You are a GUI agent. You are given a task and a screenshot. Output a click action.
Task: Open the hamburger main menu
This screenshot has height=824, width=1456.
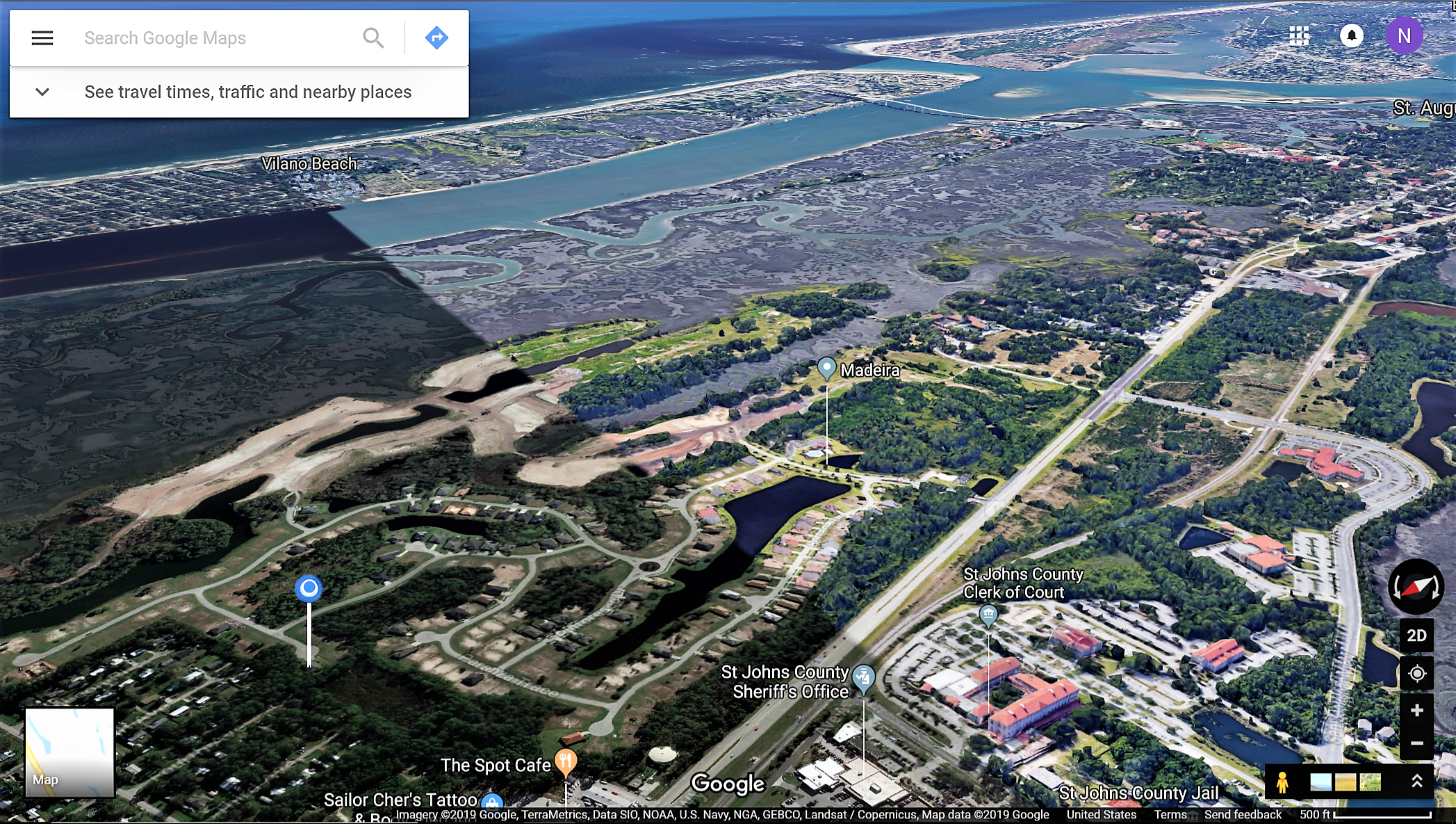pos(42,38)
